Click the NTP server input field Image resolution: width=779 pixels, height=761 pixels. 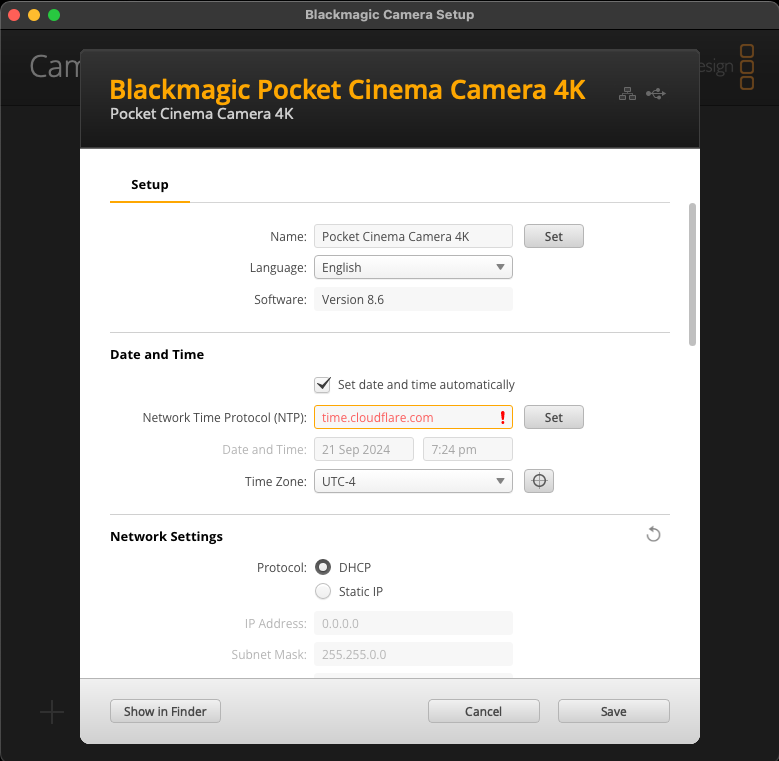(x=413, y=417)
